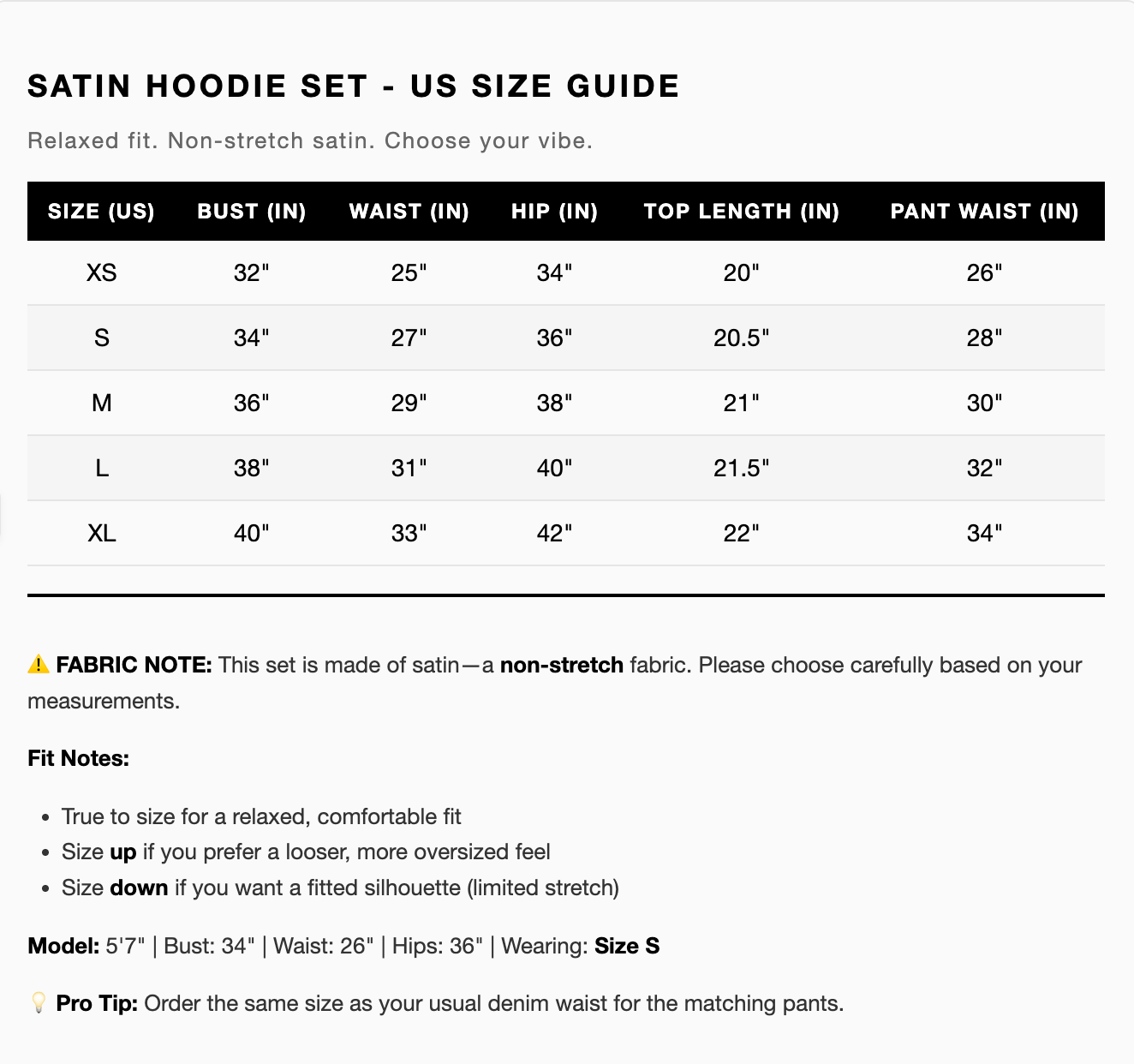Select the BUST (IN) column header
This screenshot has height=1064, width=1134.
(252, 212)
